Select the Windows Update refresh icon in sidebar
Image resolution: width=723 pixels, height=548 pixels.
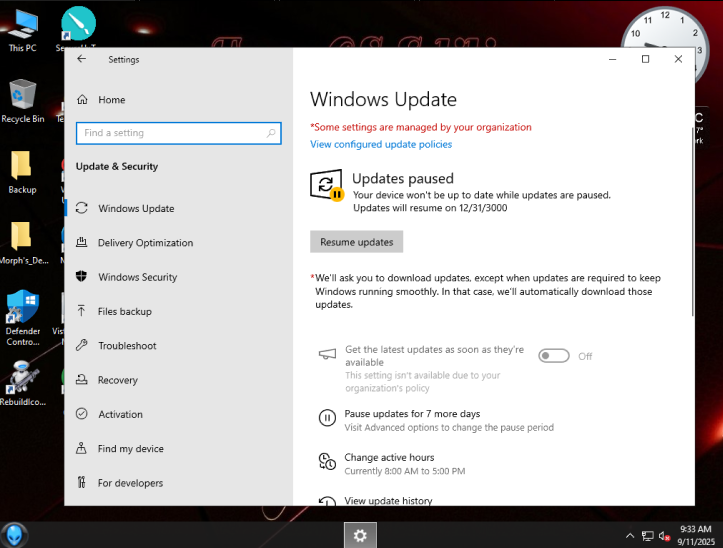click(82, 208)
